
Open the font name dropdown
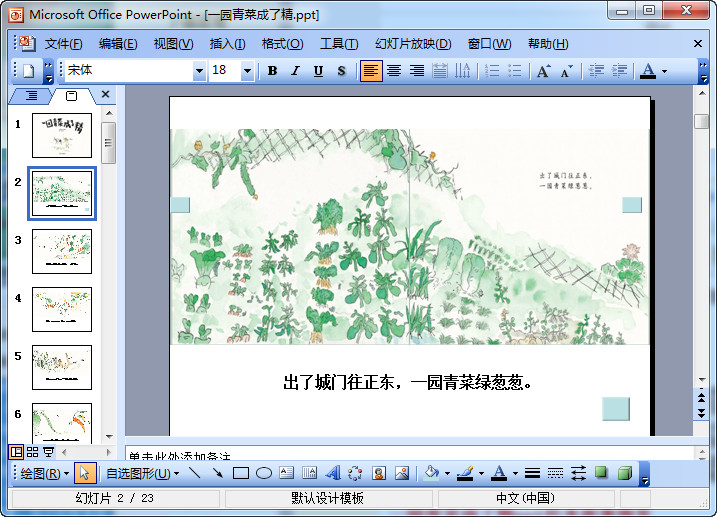pos(199,71)
